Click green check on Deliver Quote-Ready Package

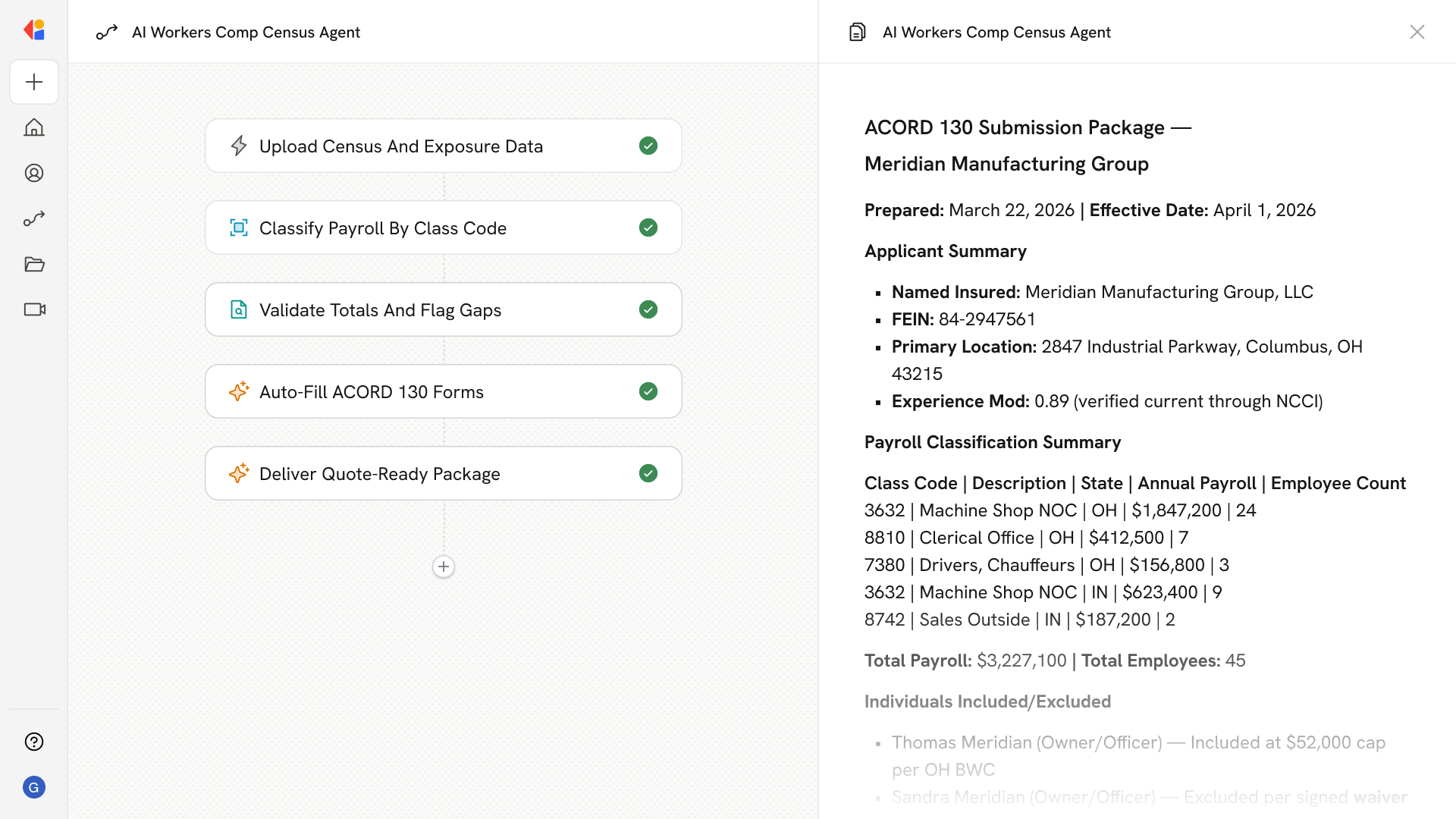click(x=648, y=473)
